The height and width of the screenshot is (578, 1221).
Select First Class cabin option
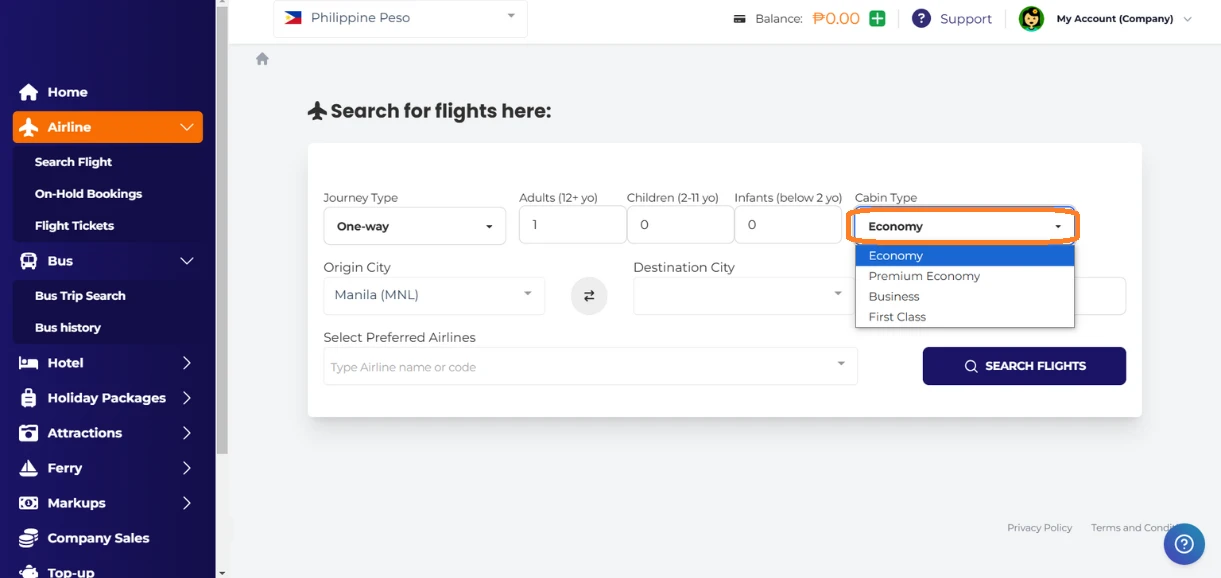(897, 317)
